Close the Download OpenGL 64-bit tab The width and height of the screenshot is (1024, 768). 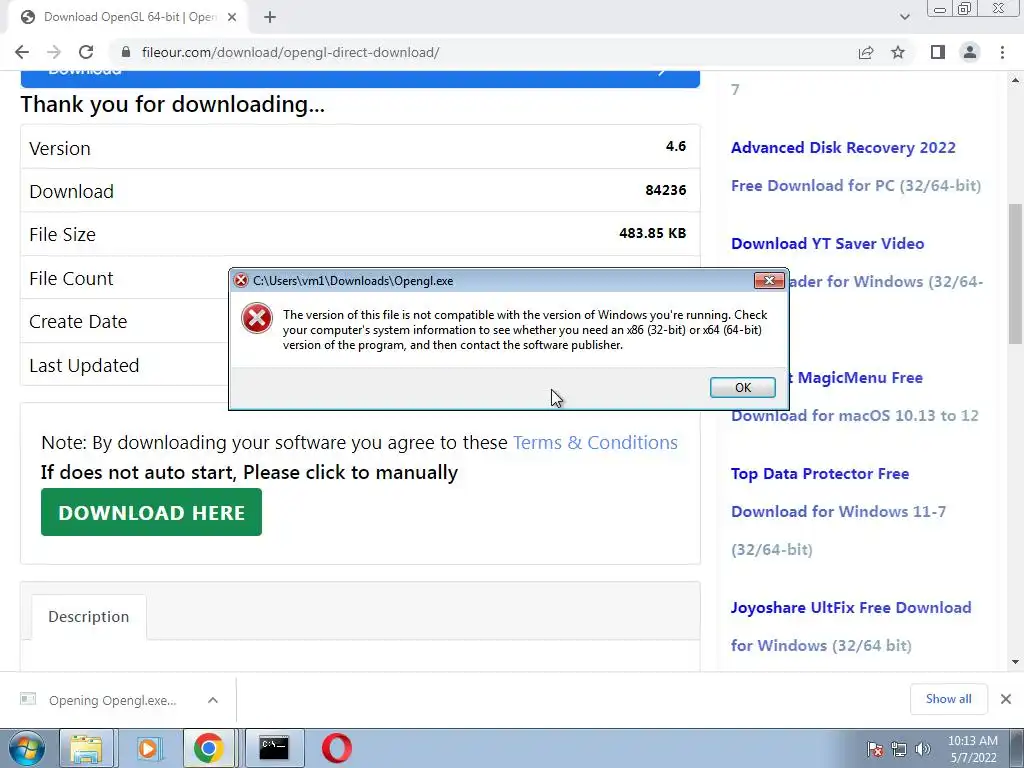[x=232, y=17]
